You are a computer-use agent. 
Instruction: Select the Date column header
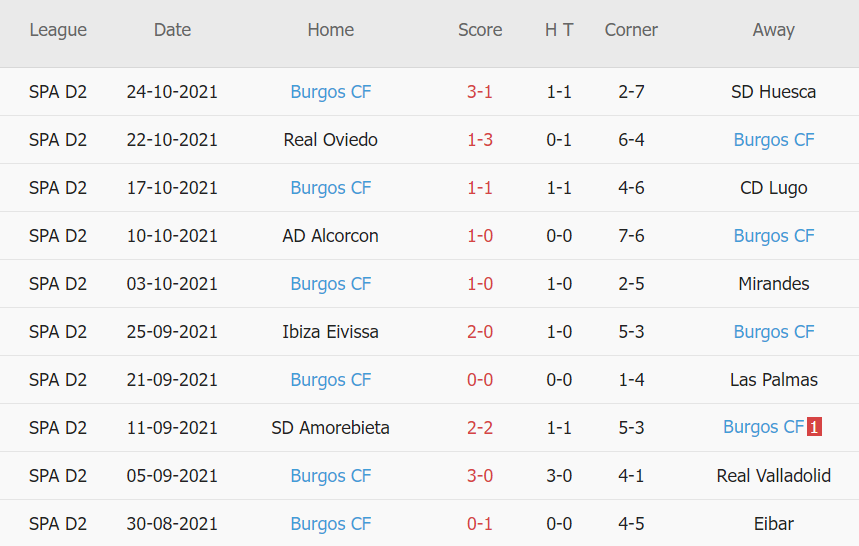pyautogui.click(x=172, y=30)
